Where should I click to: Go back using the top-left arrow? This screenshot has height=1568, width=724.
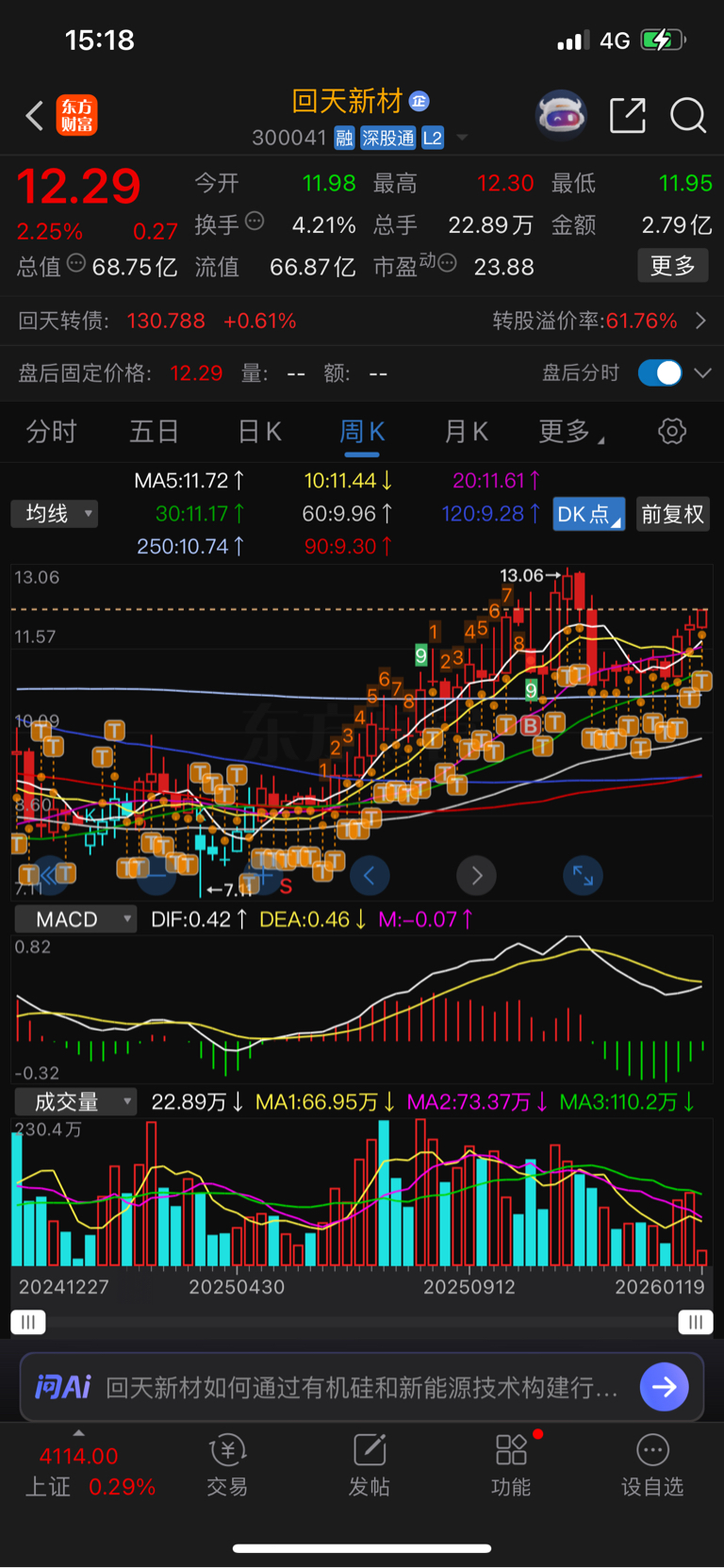pos(35,116)
